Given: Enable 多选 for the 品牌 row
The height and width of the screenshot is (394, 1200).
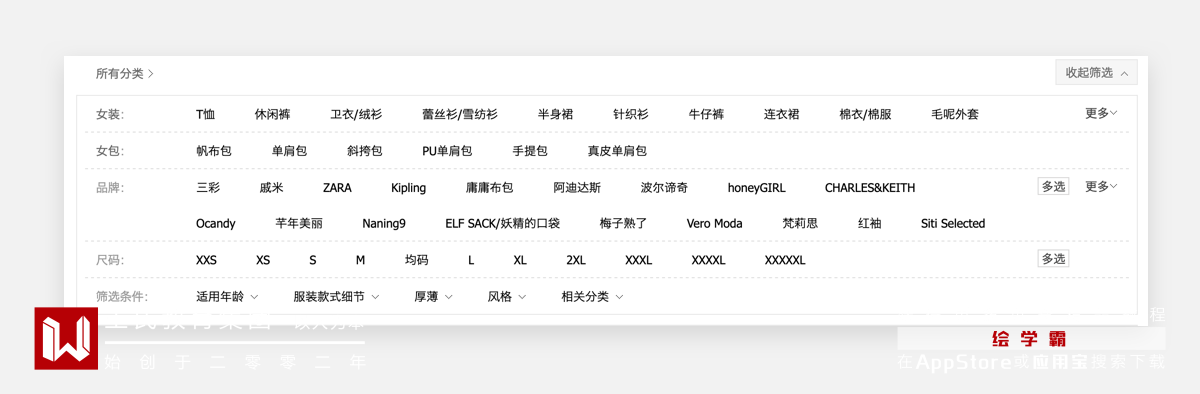Looking at the screenshot, I should [x=1053, y=186].
